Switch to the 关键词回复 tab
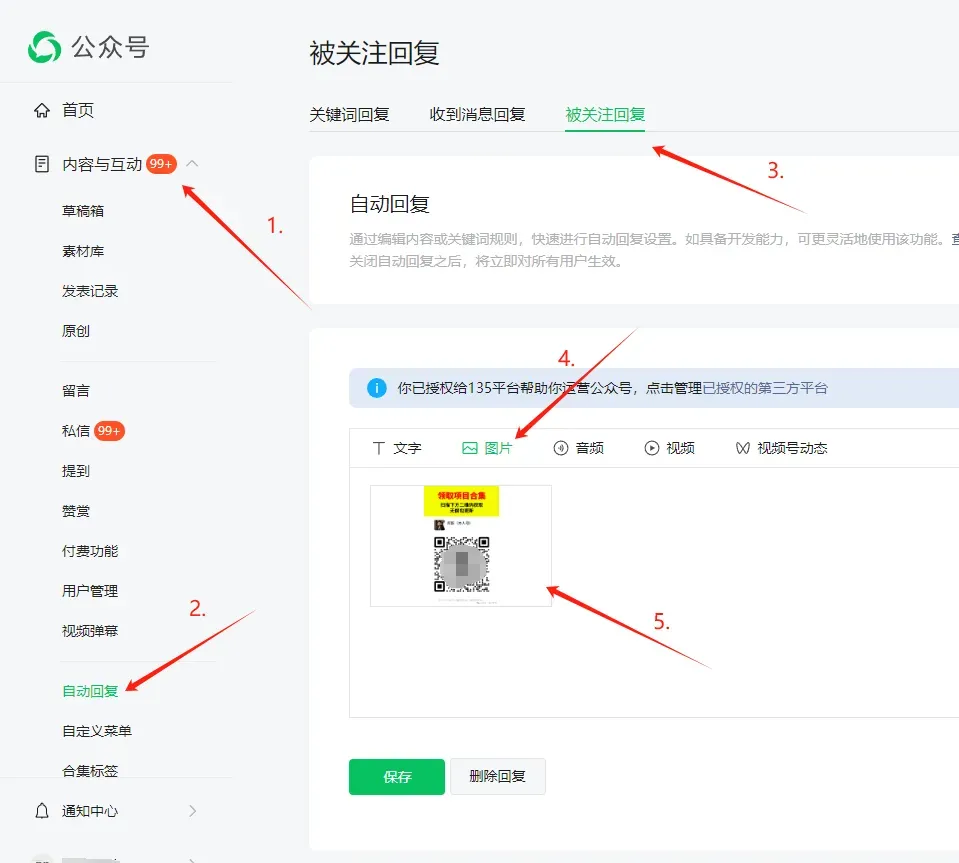Viewport: 959px width, 863px height. pos(349,114)
